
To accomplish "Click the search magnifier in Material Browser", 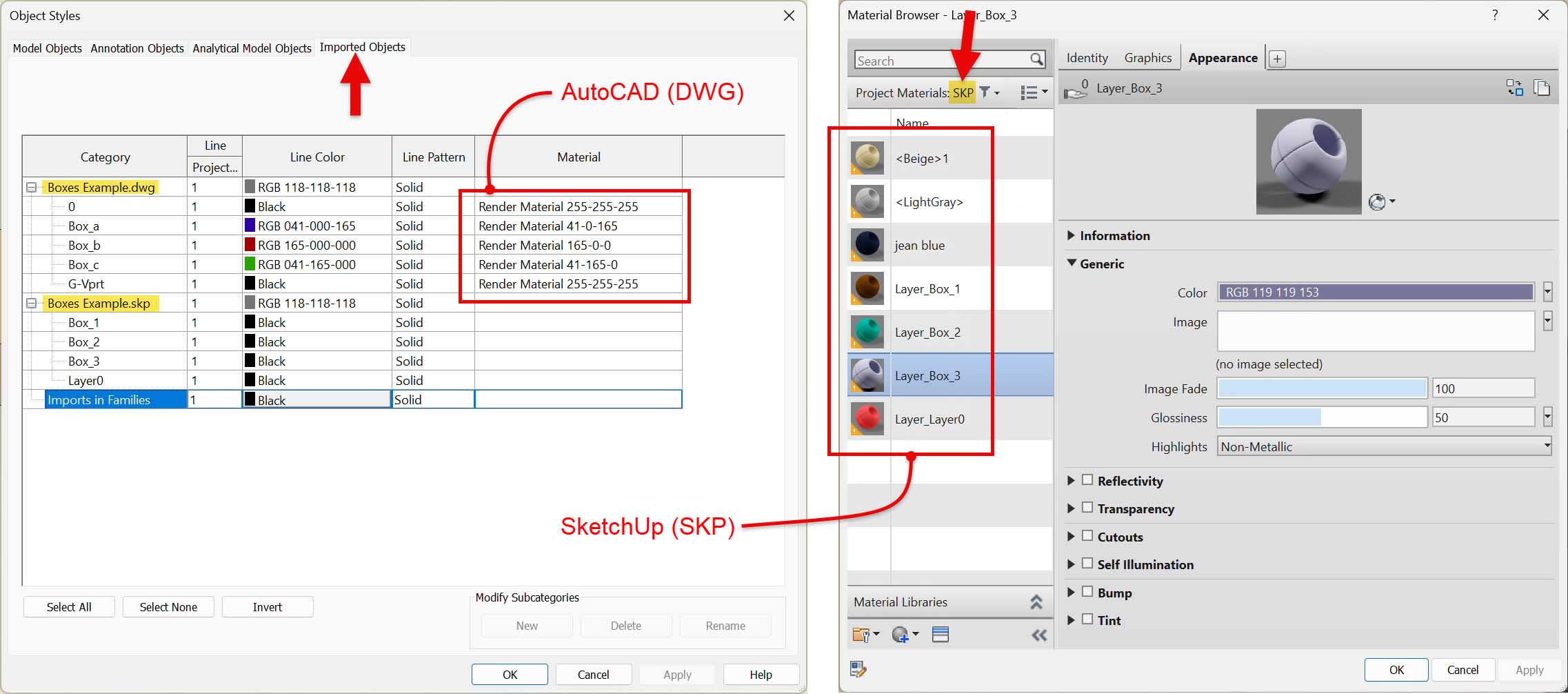I will pyautogui.click(x=1036, y=60).
